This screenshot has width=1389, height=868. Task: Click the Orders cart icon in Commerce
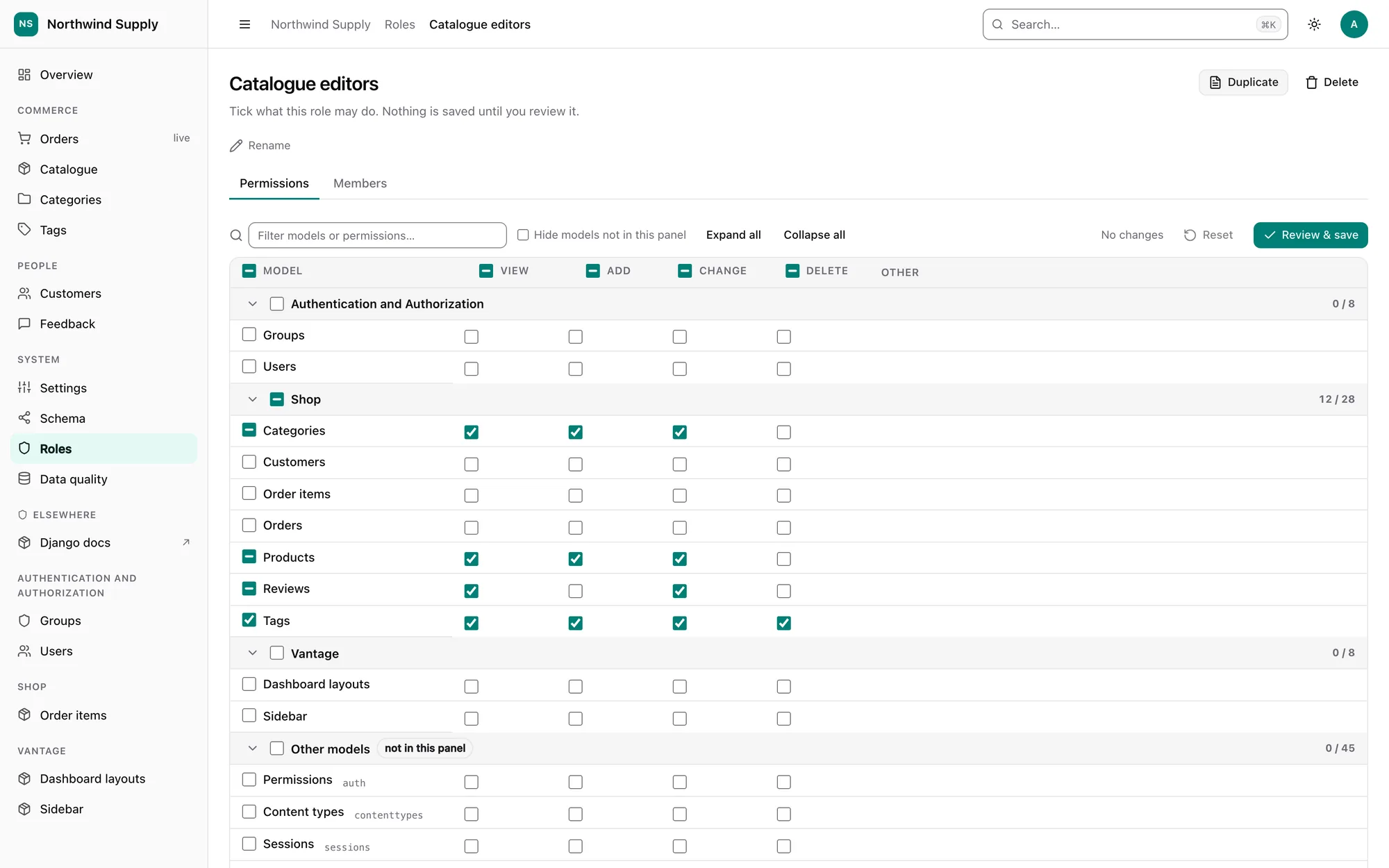[x=24, y=138]
